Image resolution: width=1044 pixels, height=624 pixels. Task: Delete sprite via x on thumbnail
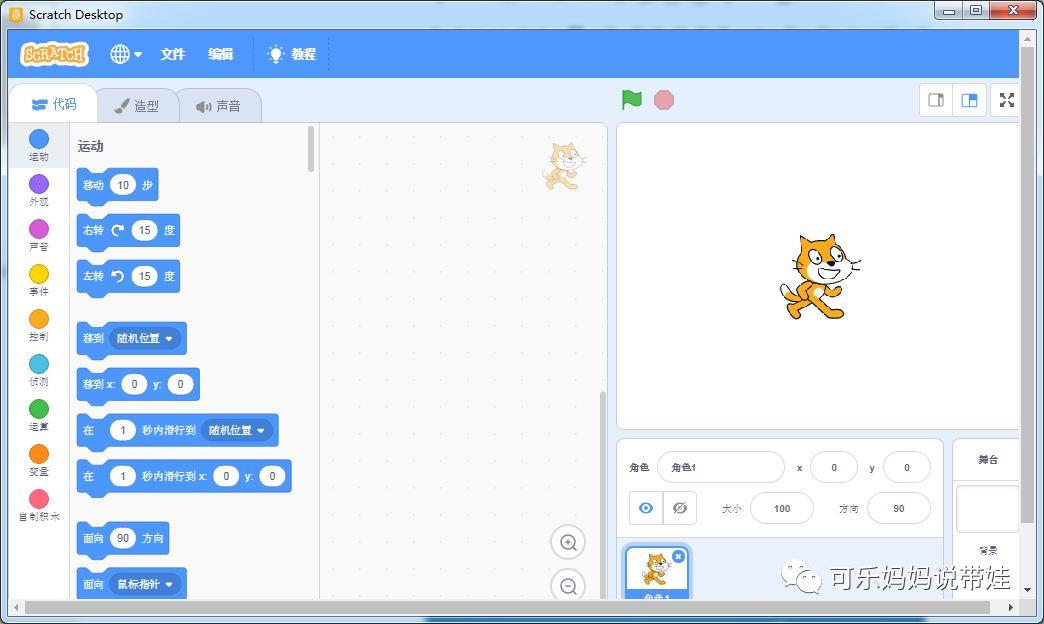(678, 556)
